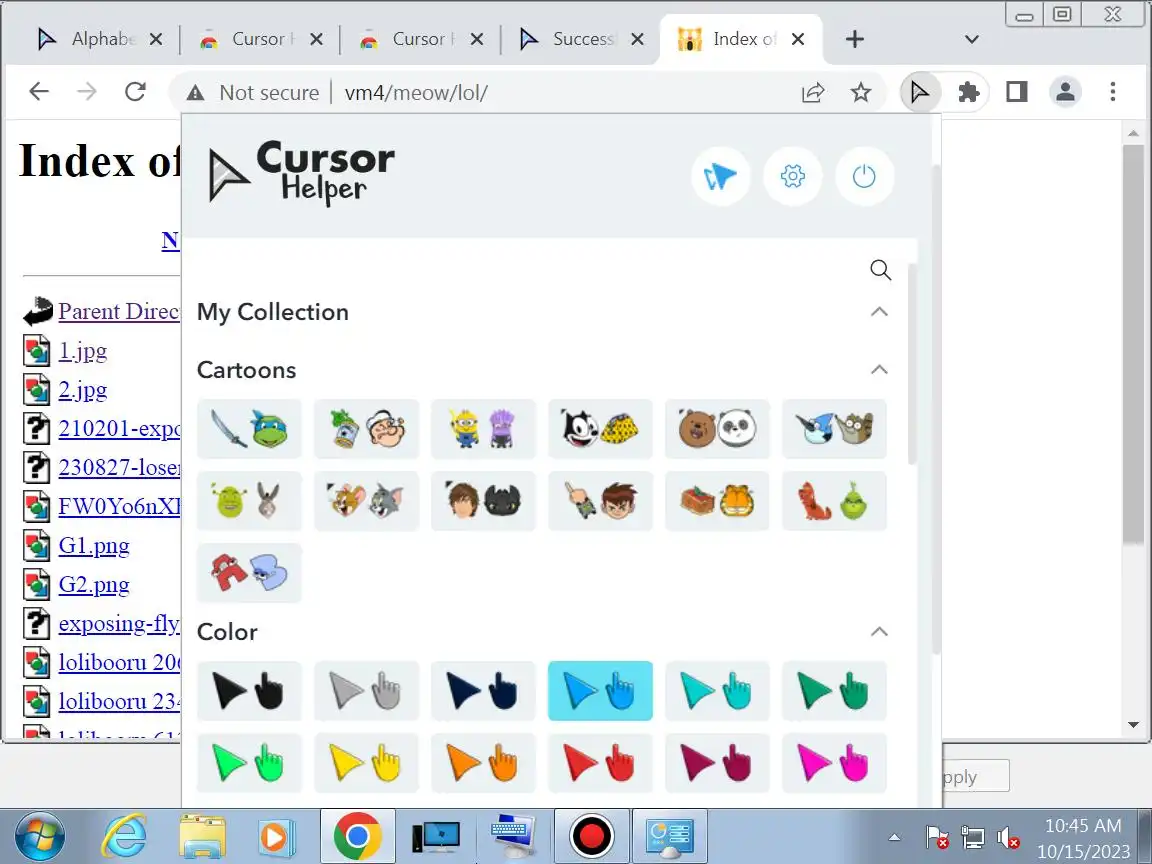
Task: Apply the gray color cursor
Action: 366,691
